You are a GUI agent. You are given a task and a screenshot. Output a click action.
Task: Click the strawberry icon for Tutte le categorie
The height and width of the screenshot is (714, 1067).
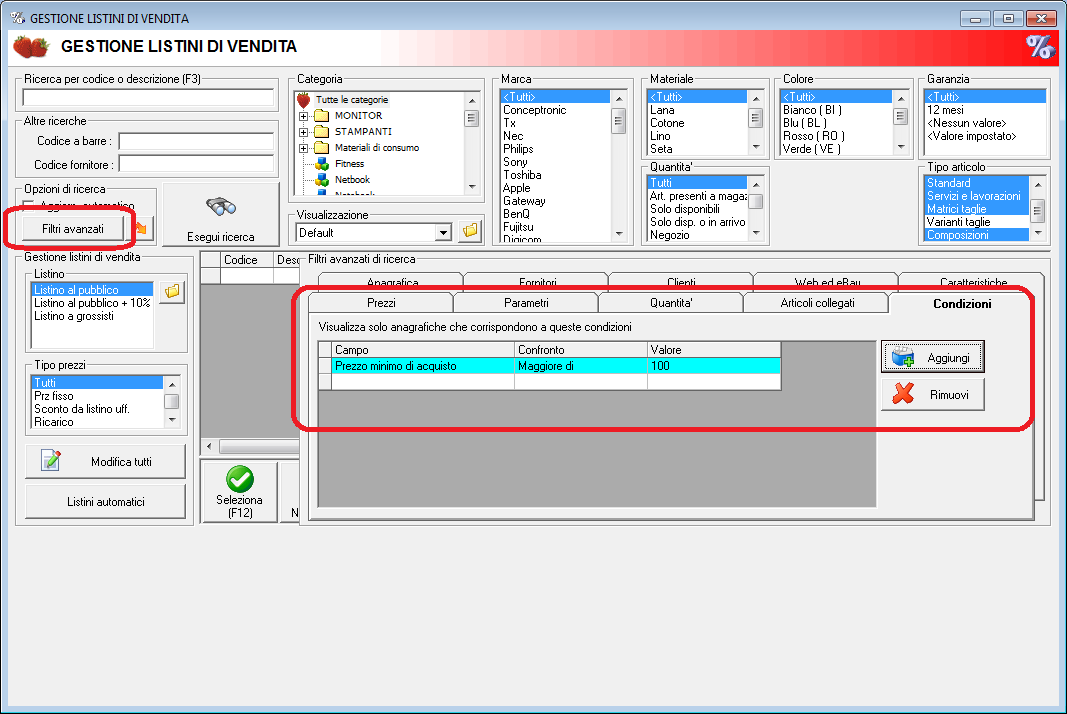[303, 100]
